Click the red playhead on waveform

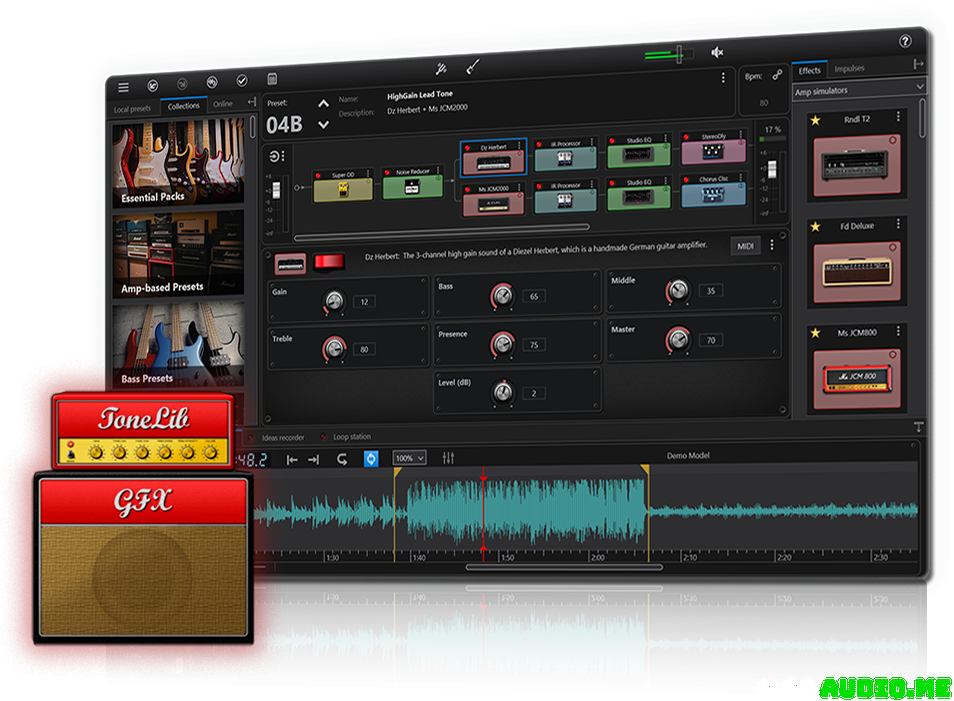click(x=484, y=514)
